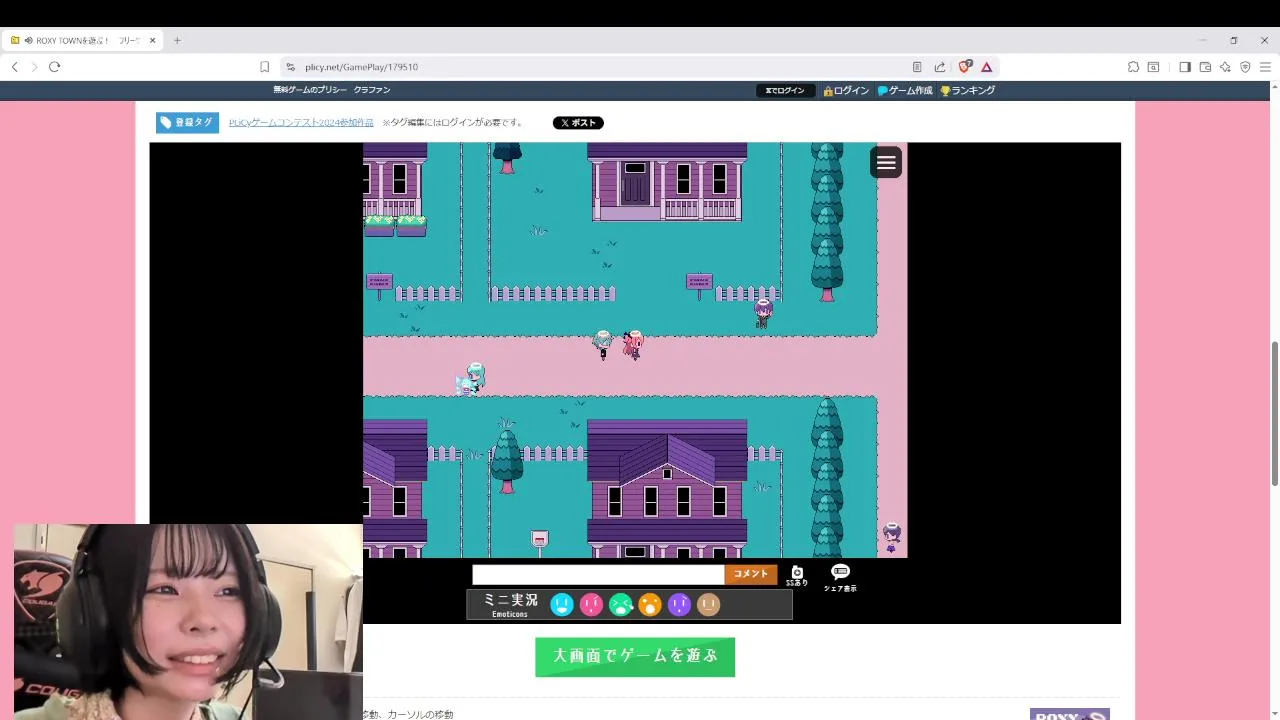Click the ROXY banner thumbnail below game

tap(1069, 714)
